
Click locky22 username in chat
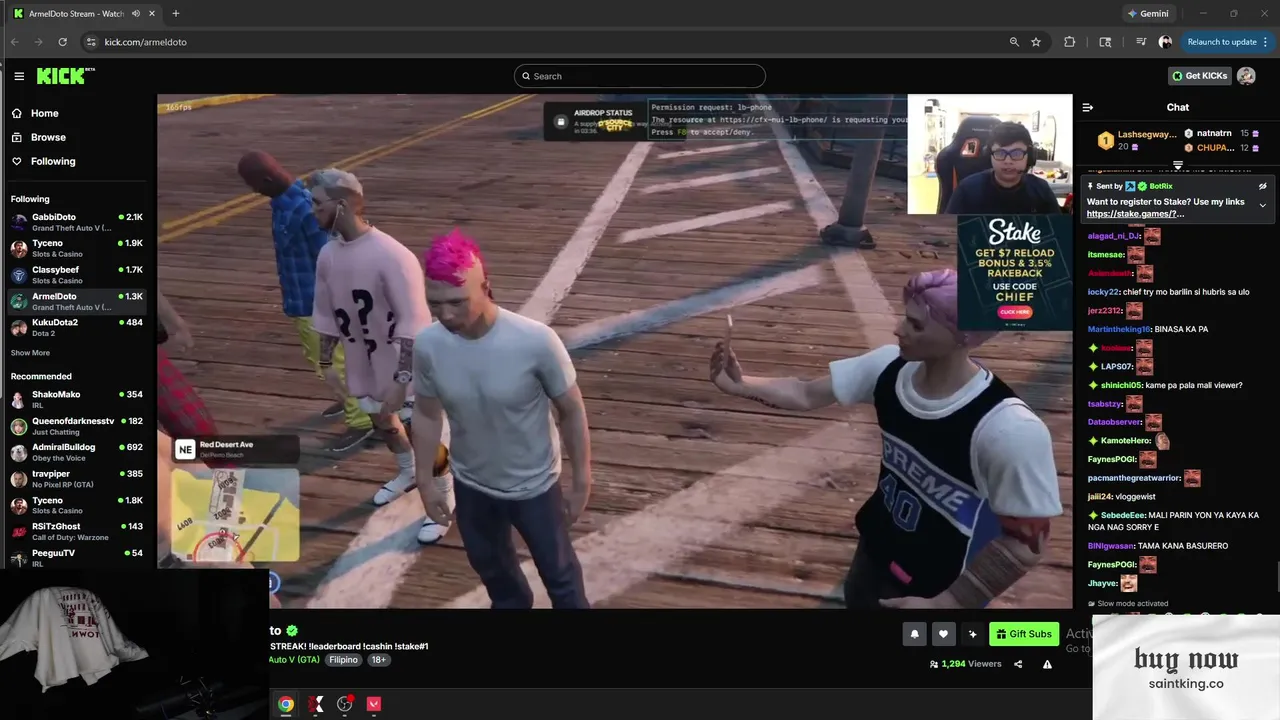point(1102,292)
